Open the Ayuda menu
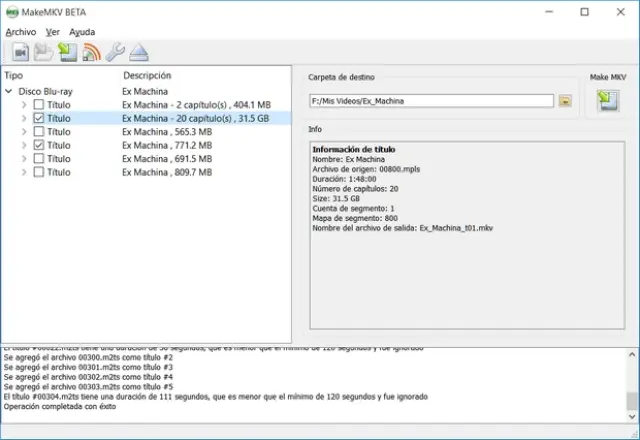This screenshot has height=440, width=640. [82, 32]
